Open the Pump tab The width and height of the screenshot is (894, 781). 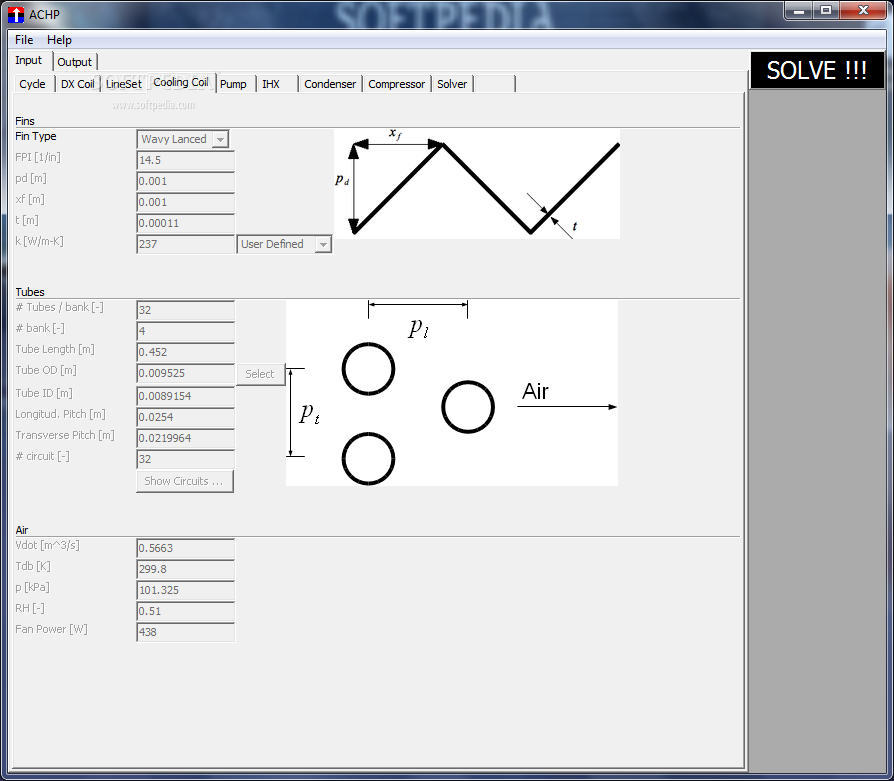(234, 84)
